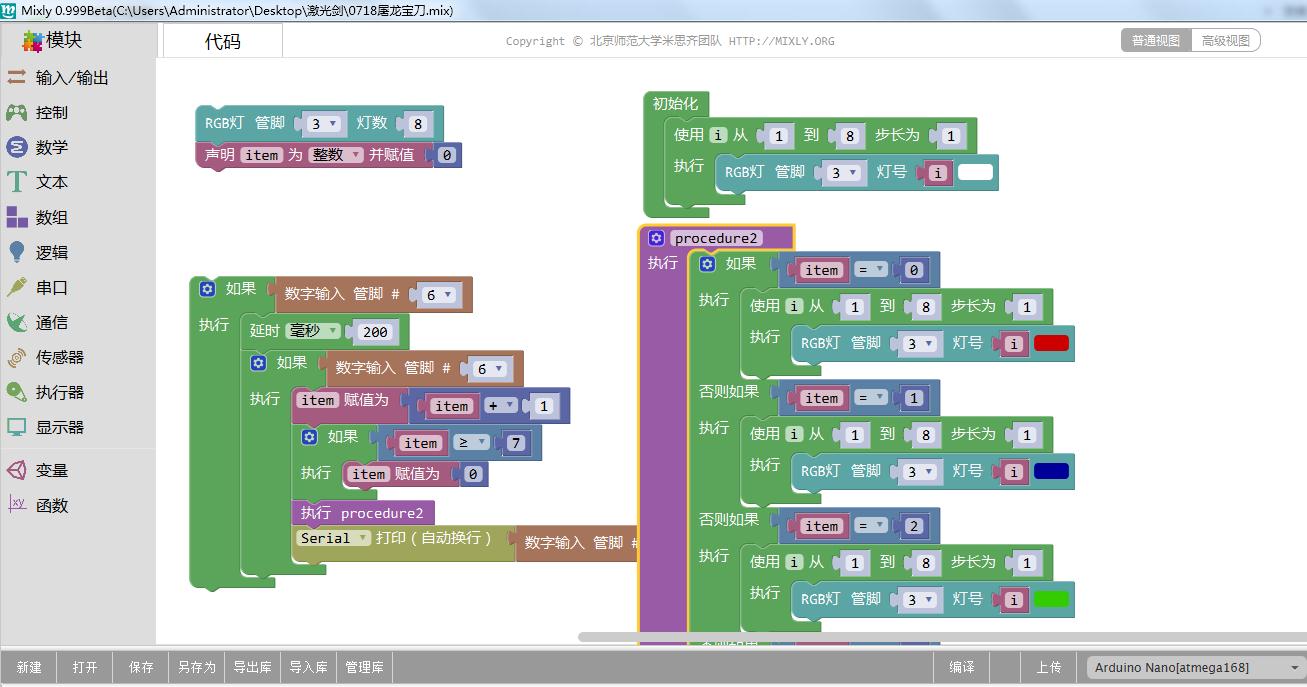This screenshot has width=1307, height=687.
Task: Click the 管理库 button
Action: coord(365,667)
